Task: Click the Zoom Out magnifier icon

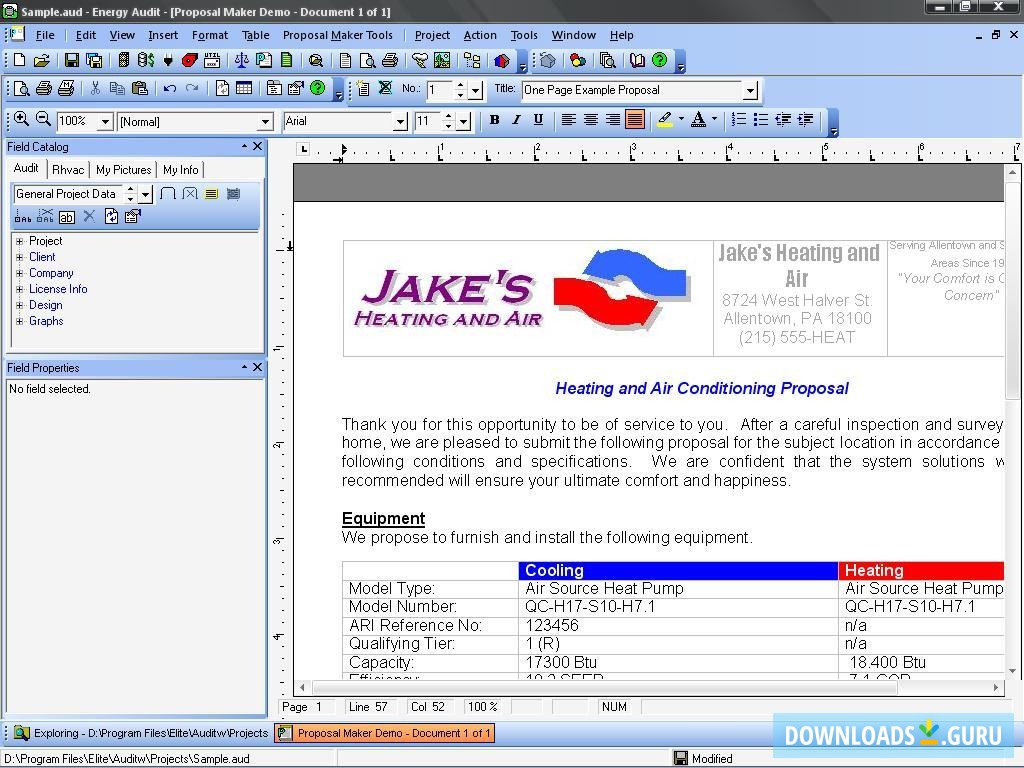Action: (43, 120)
